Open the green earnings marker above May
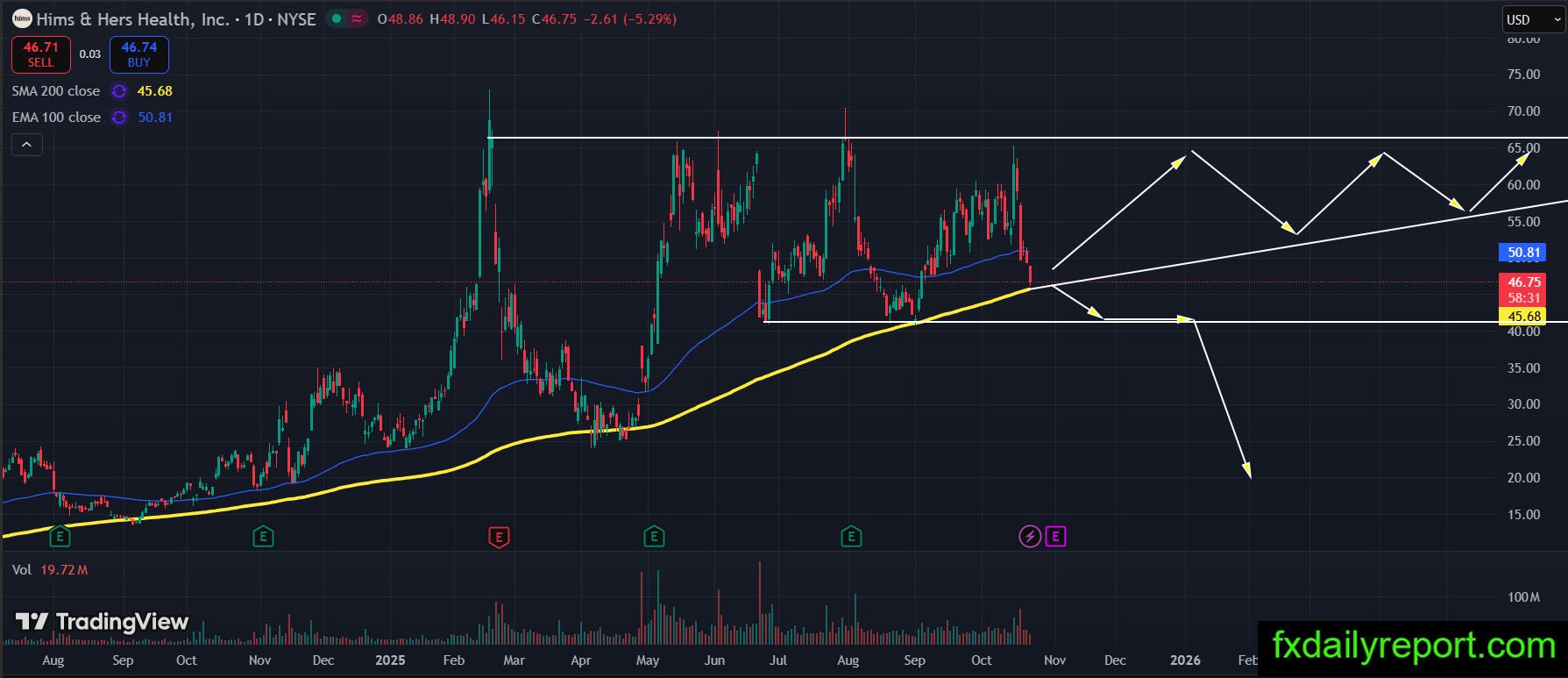This screenshot has width=1568, height=678. (653, 536)
